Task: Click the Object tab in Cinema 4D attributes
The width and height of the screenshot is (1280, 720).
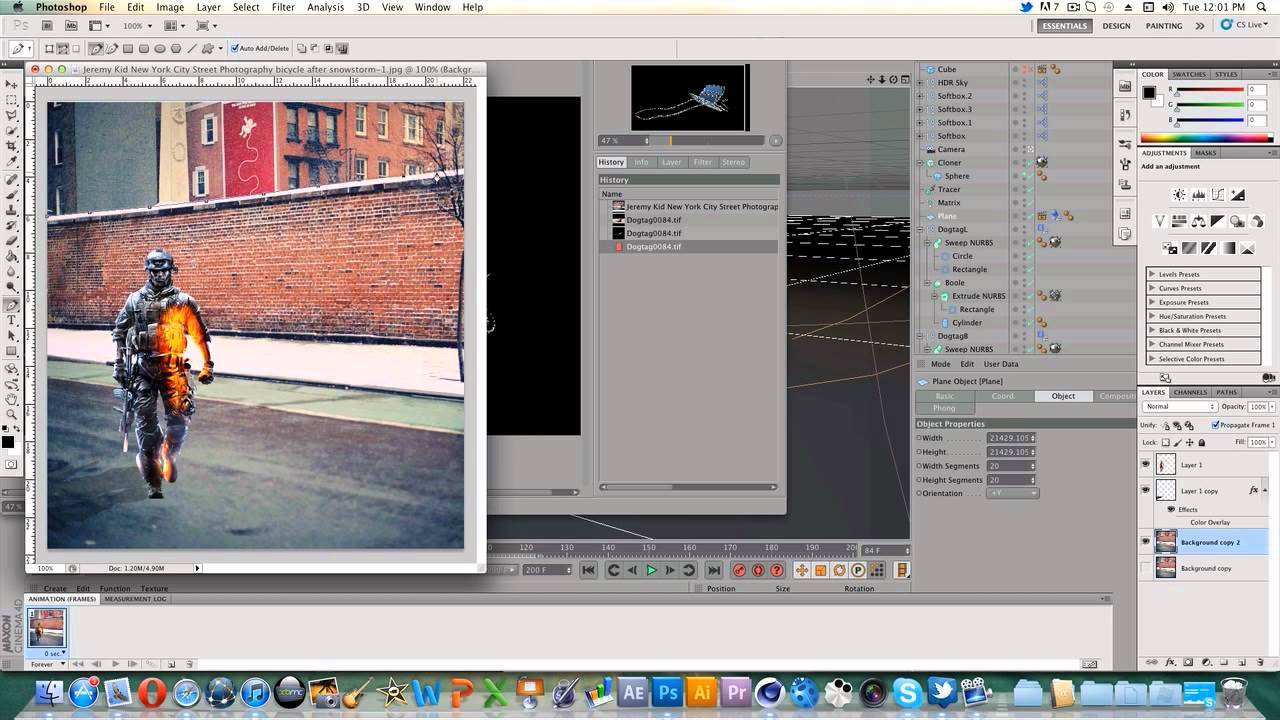Action: 1063,396
